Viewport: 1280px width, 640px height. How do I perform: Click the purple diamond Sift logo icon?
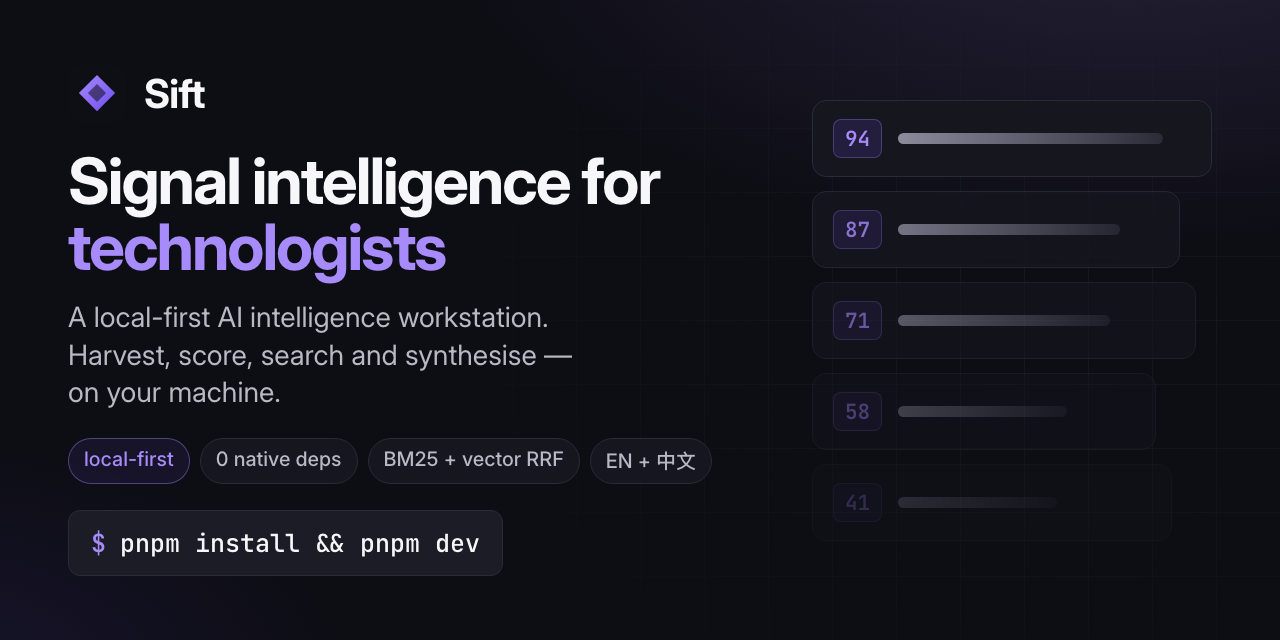(97, 94)
